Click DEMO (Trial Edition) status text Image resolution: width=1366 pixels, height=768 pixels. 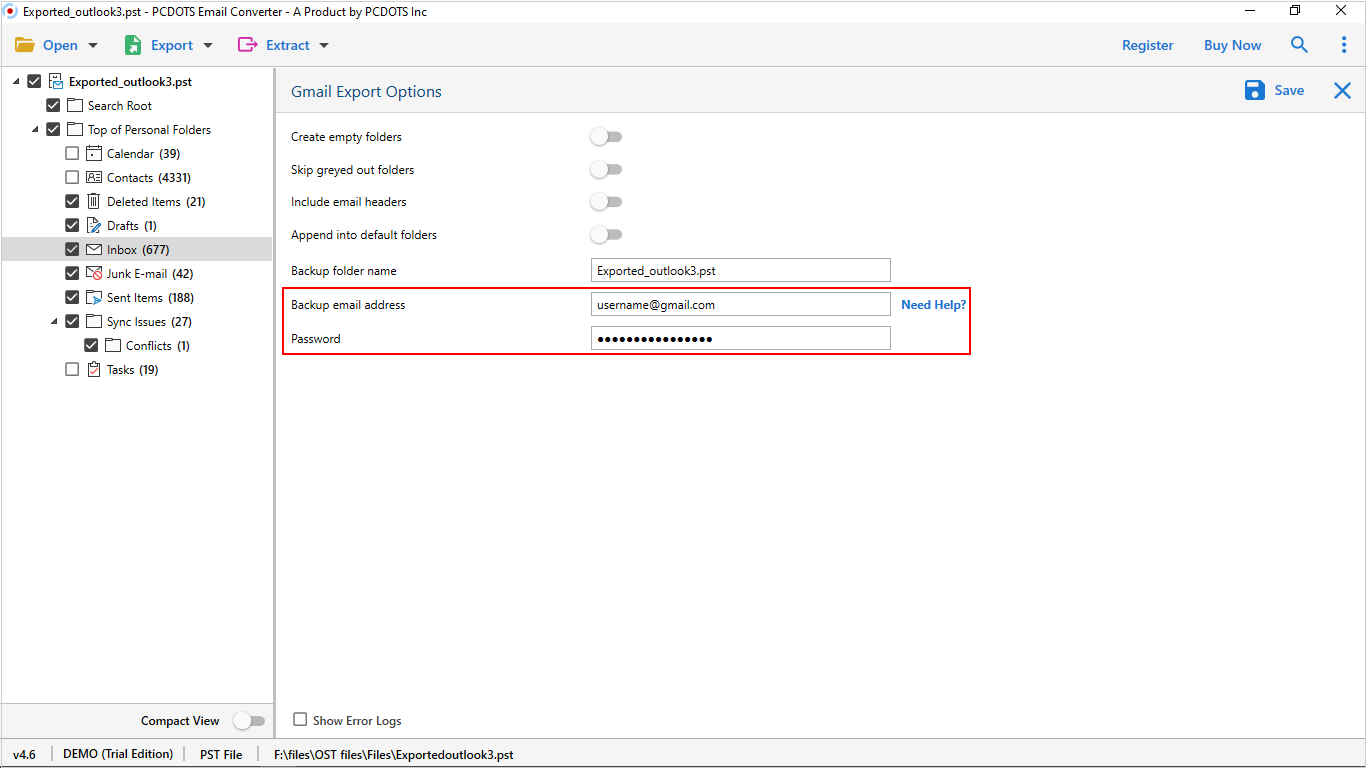(118, 754)
